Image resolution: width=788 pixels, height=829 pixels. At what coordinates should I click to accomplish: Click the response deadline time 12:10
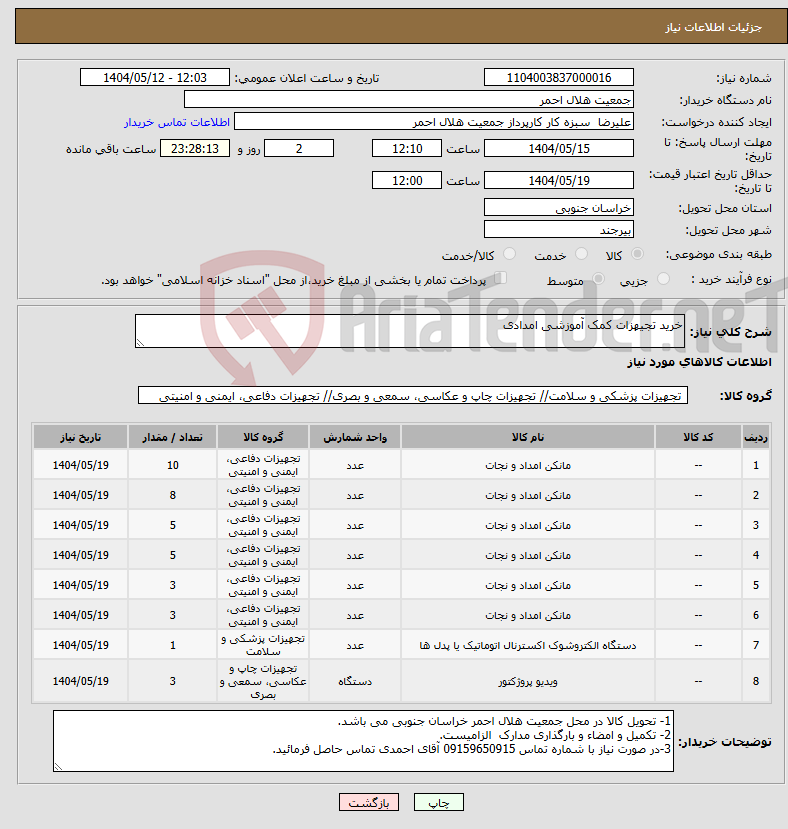[407, 149]
